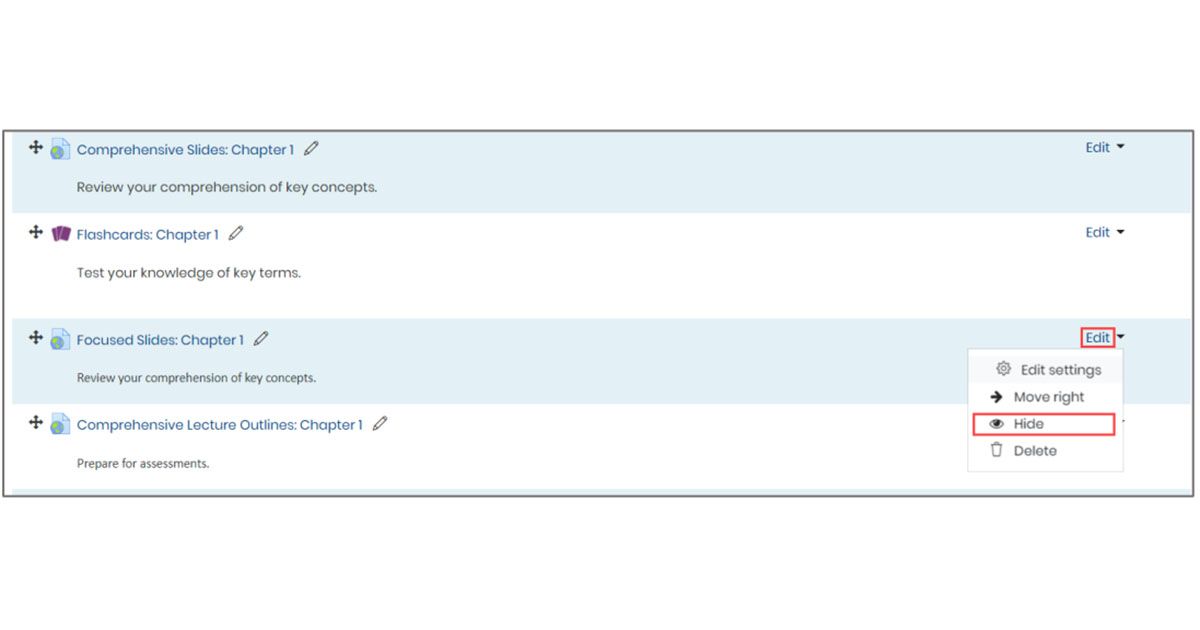Click move handle for Comprehensive Slides: Chapter 1

[35, 148]
